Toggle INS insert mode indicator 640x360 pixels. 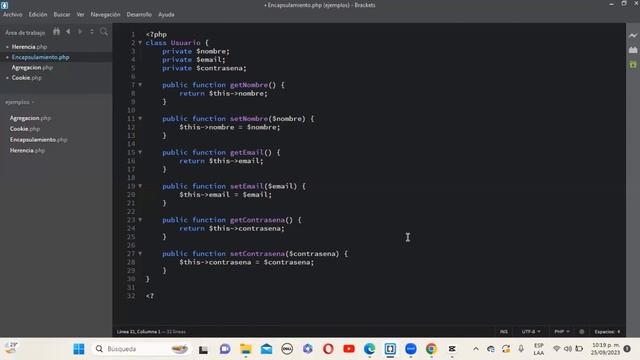(504, 331)
